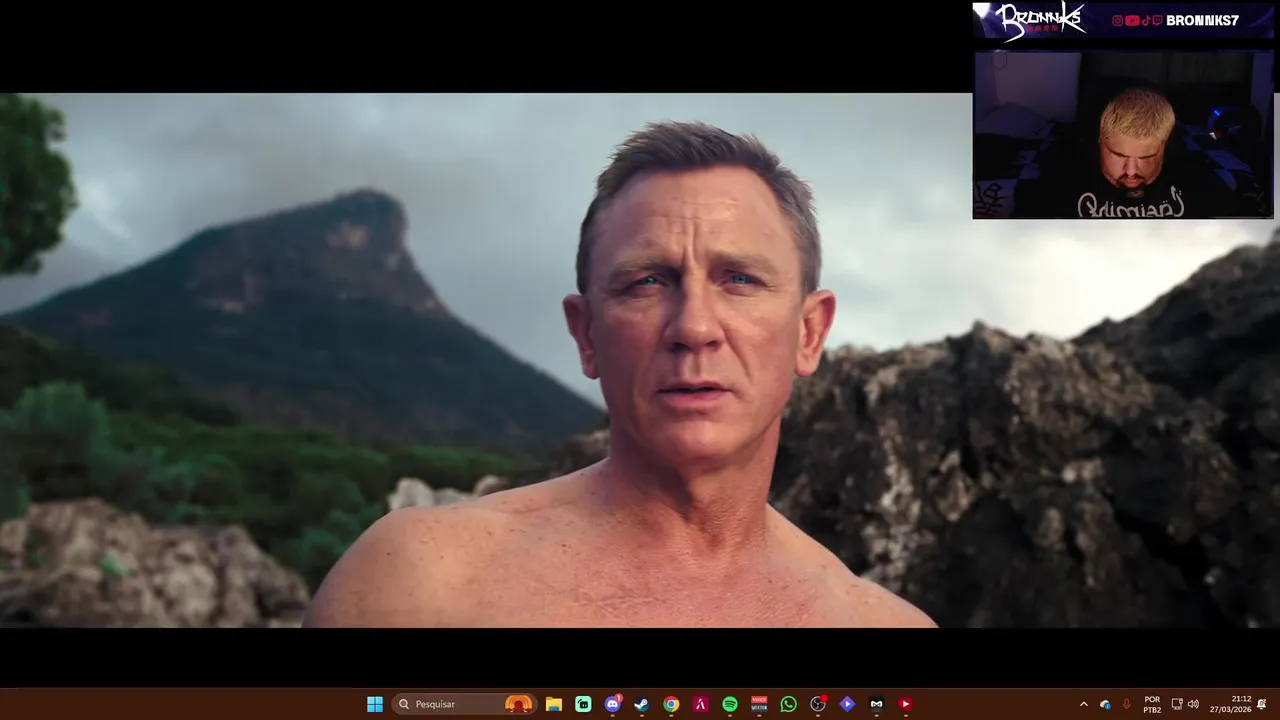
Task: Open the notifications bell icon
Action: pos(1262,704)
